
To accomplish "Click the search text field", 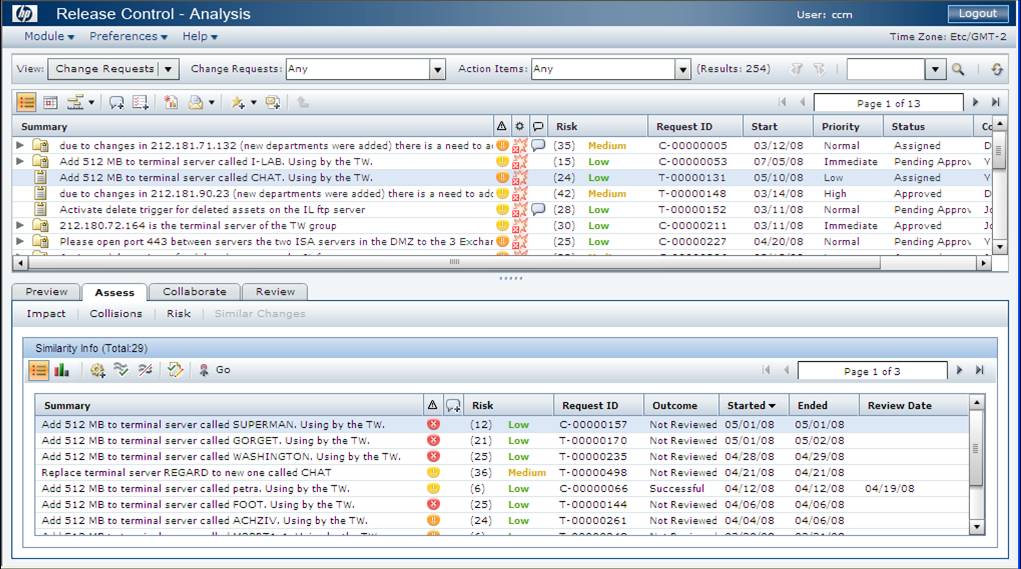I will pos(886,69).
